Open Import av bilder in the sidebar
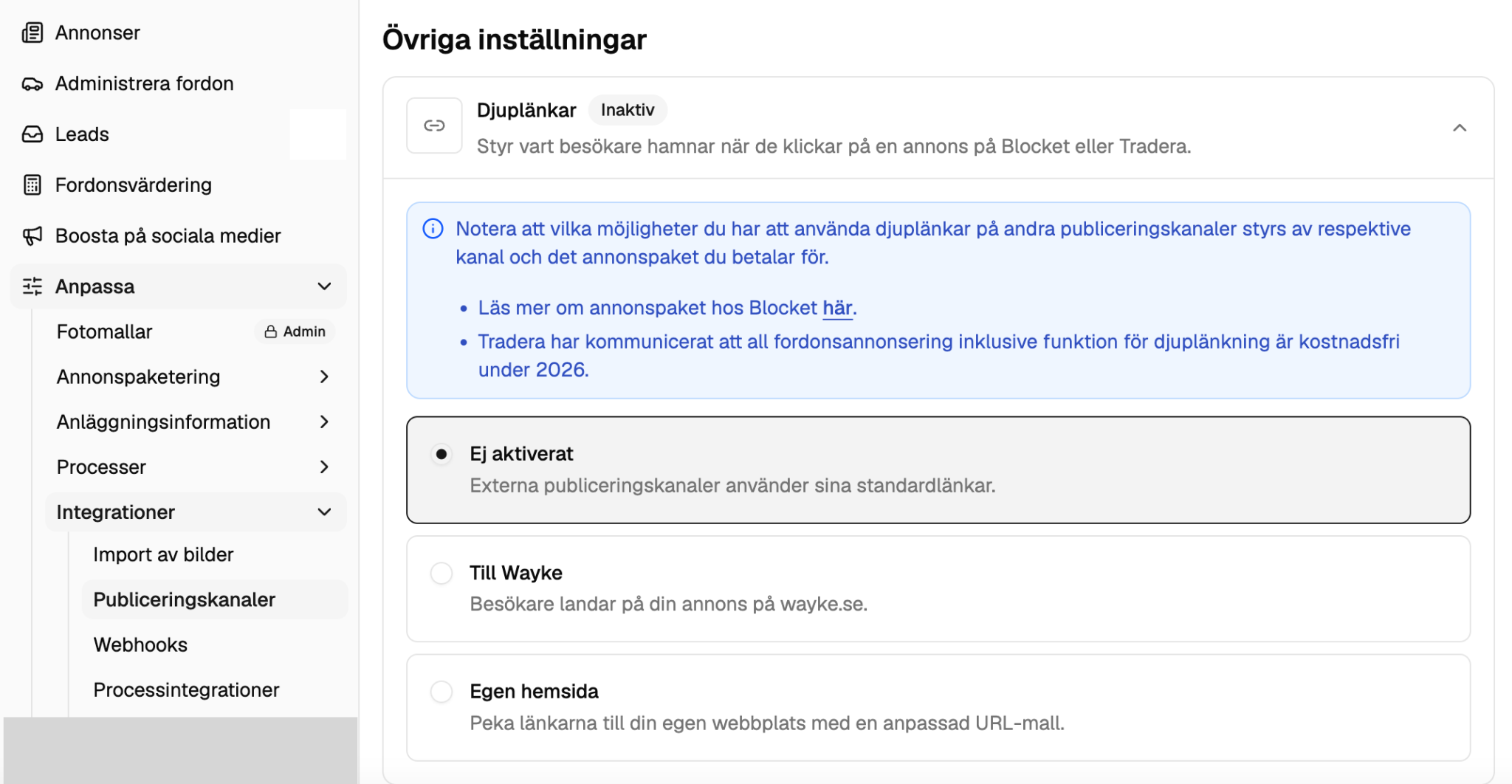The height and width of the screenshot is (784, 1512). [163, 554]
